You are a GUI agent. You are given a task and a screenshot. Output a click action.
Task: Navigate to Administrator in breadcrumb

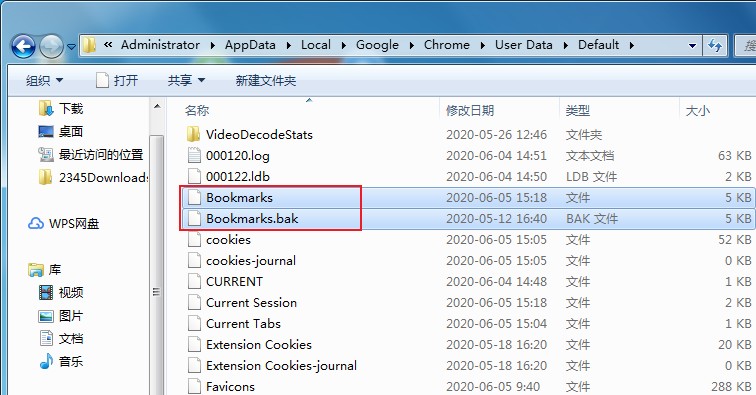pos(160,45)
